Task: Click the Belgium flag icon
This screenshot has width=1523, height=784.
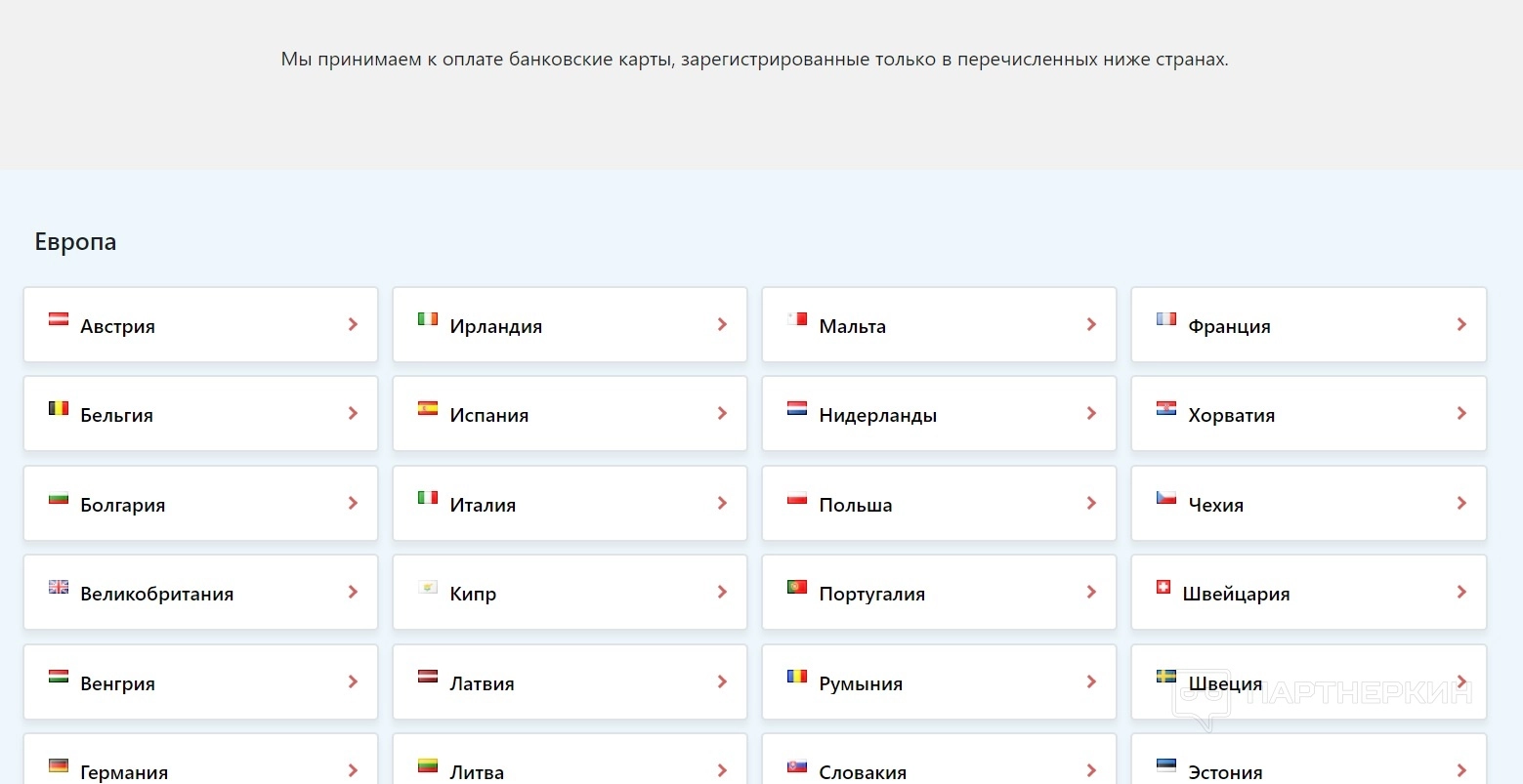Action: (59, 408)
